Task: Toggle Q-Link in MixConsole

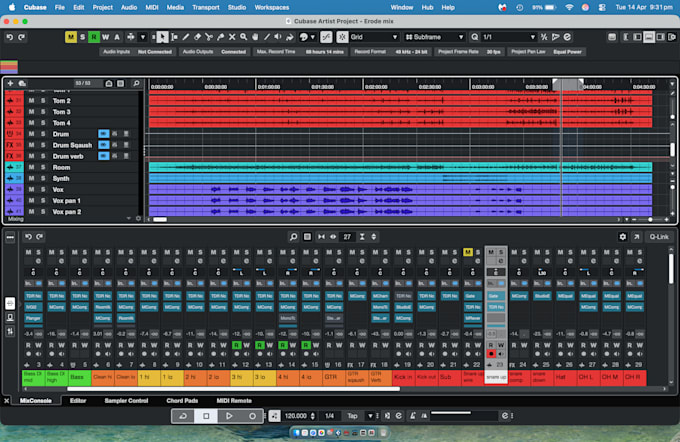Action: click(659, 237)
